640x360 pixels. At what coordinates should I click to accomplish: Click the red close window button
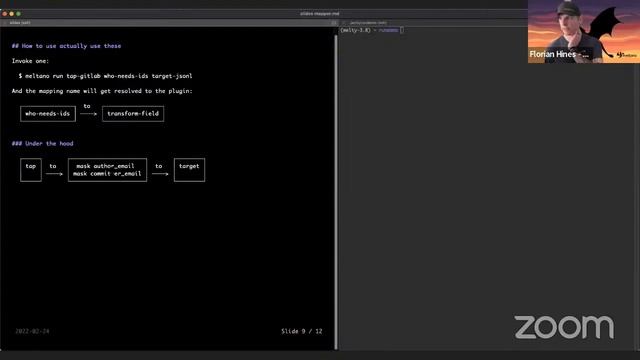coord(4,14)
